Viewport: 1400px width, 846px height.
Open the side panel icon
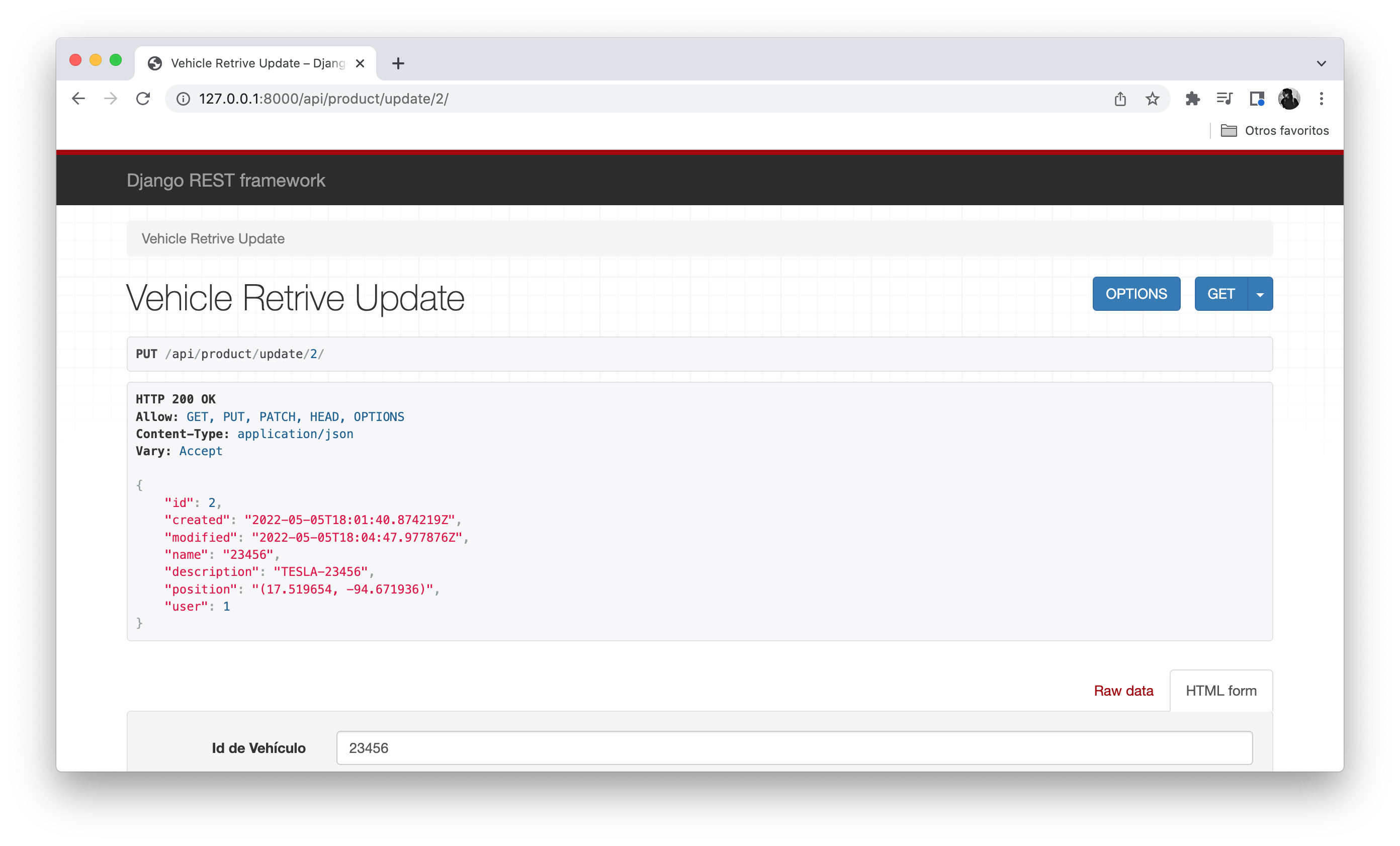coord(1256,98)
